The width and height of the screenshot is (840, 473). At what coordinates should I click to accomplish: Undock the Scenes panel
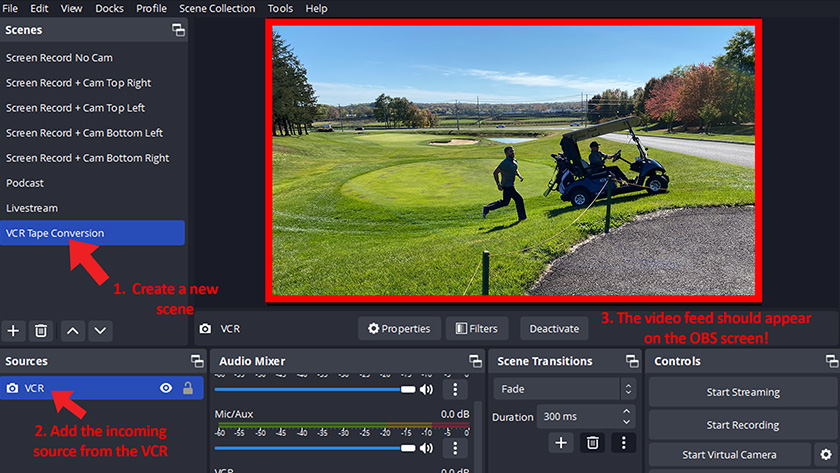tap(178, 30)
